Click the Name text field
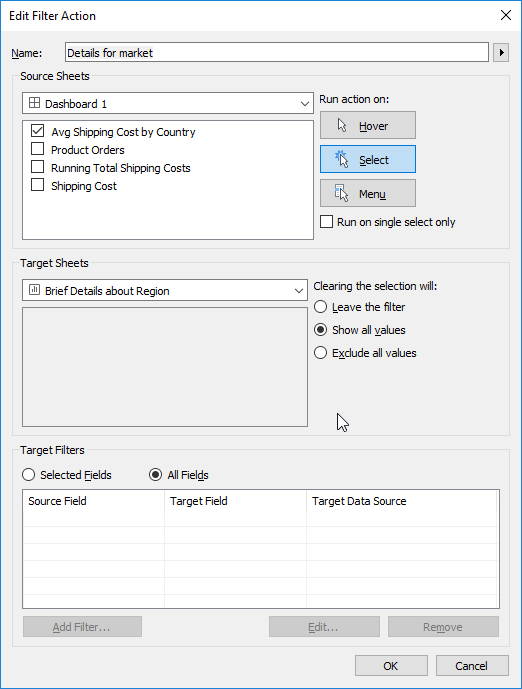This screenshot has height=689, width=522. click(277, 53)
